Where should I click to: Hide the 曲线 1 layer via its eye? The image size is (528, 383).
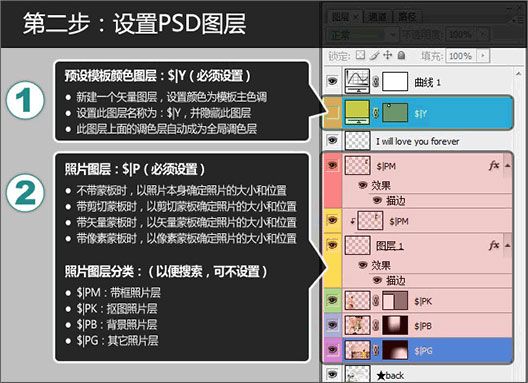(x=332, y=81)
